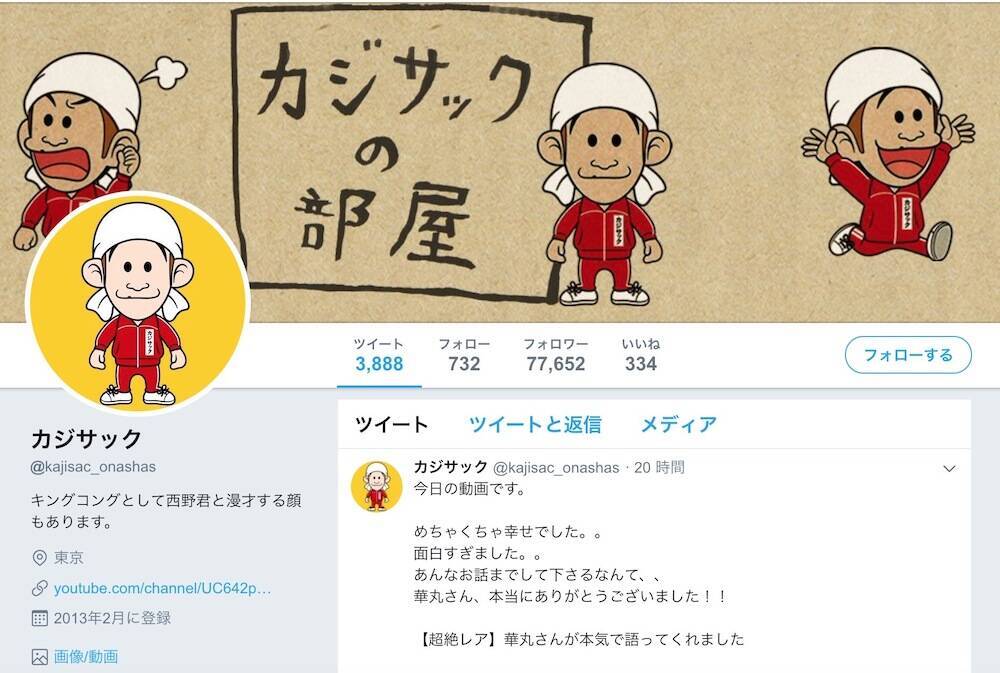Screen dimensions: 1000x673
Task: Open the tweet options chevron menu
Action: [x=949, y=469]
